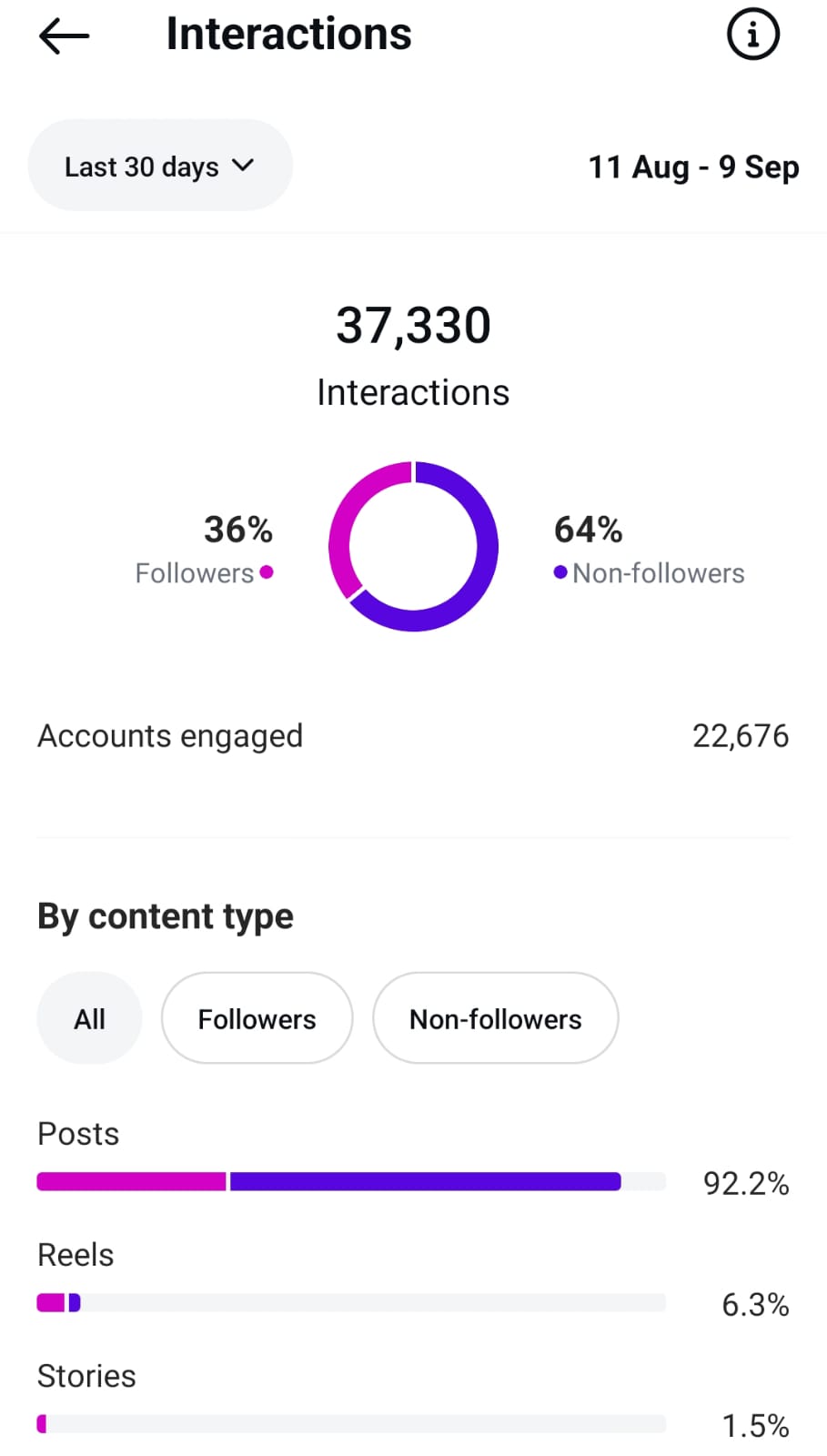Switch to the Followers filter chip
The width and height of the screenshot is (827, 1456).
coord(257,1018)
